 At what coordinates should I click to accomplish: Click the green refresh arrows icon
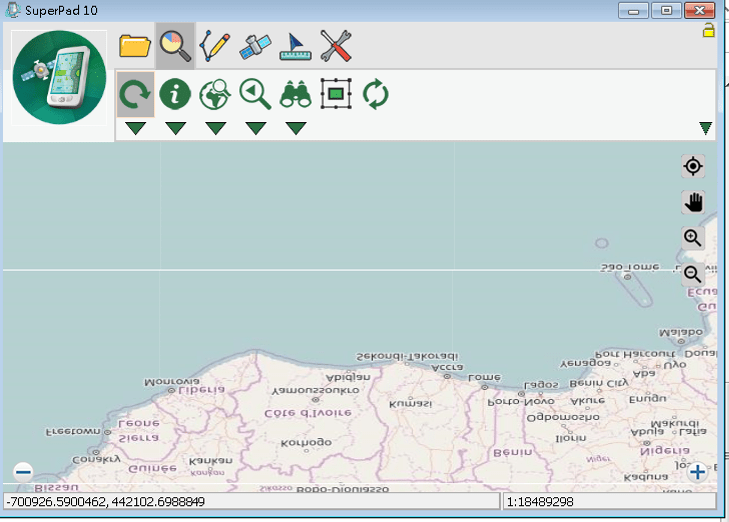click(376, 94)
